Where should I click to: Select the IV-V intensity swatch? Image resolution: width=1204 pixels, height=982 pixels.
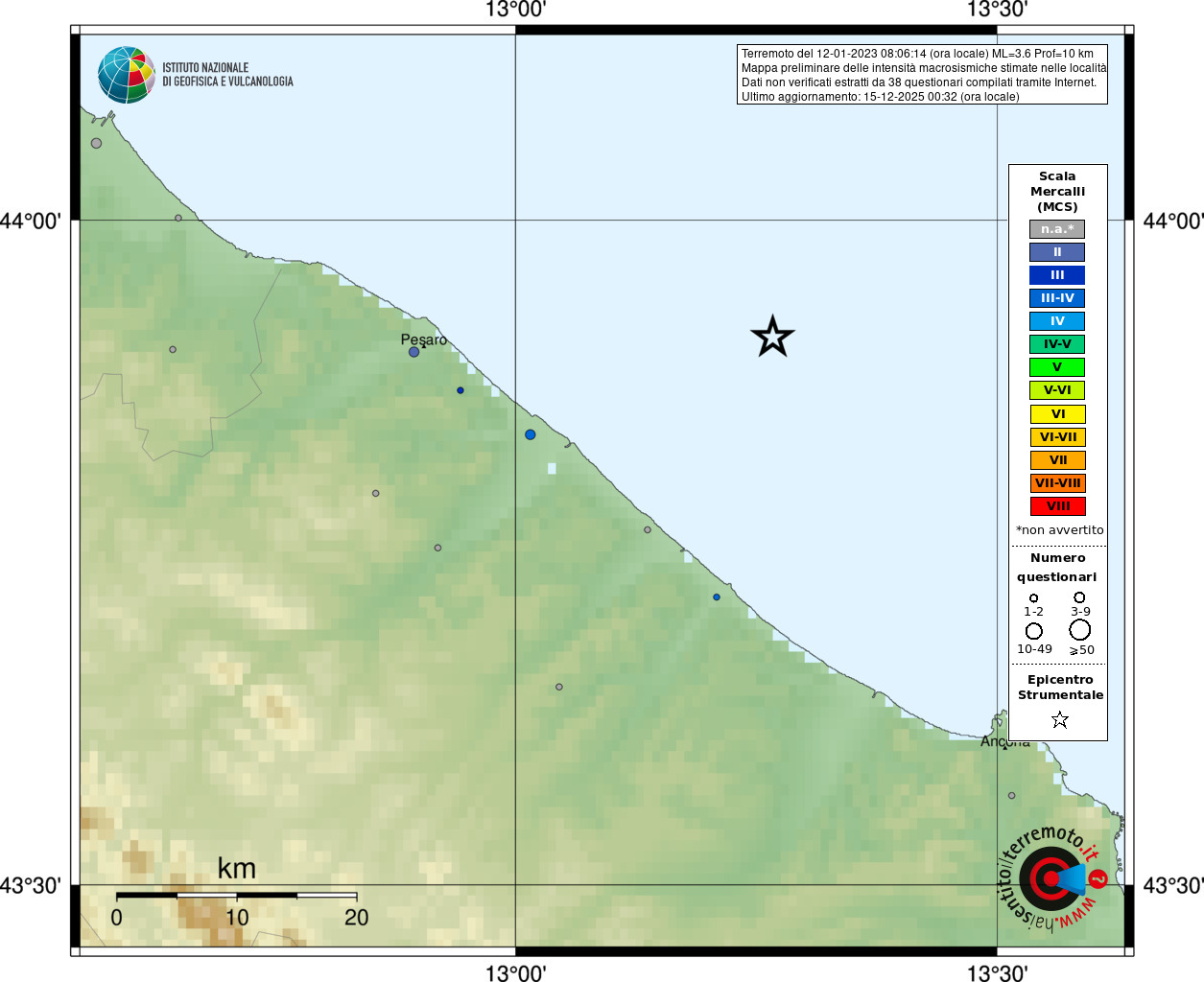1057,344
